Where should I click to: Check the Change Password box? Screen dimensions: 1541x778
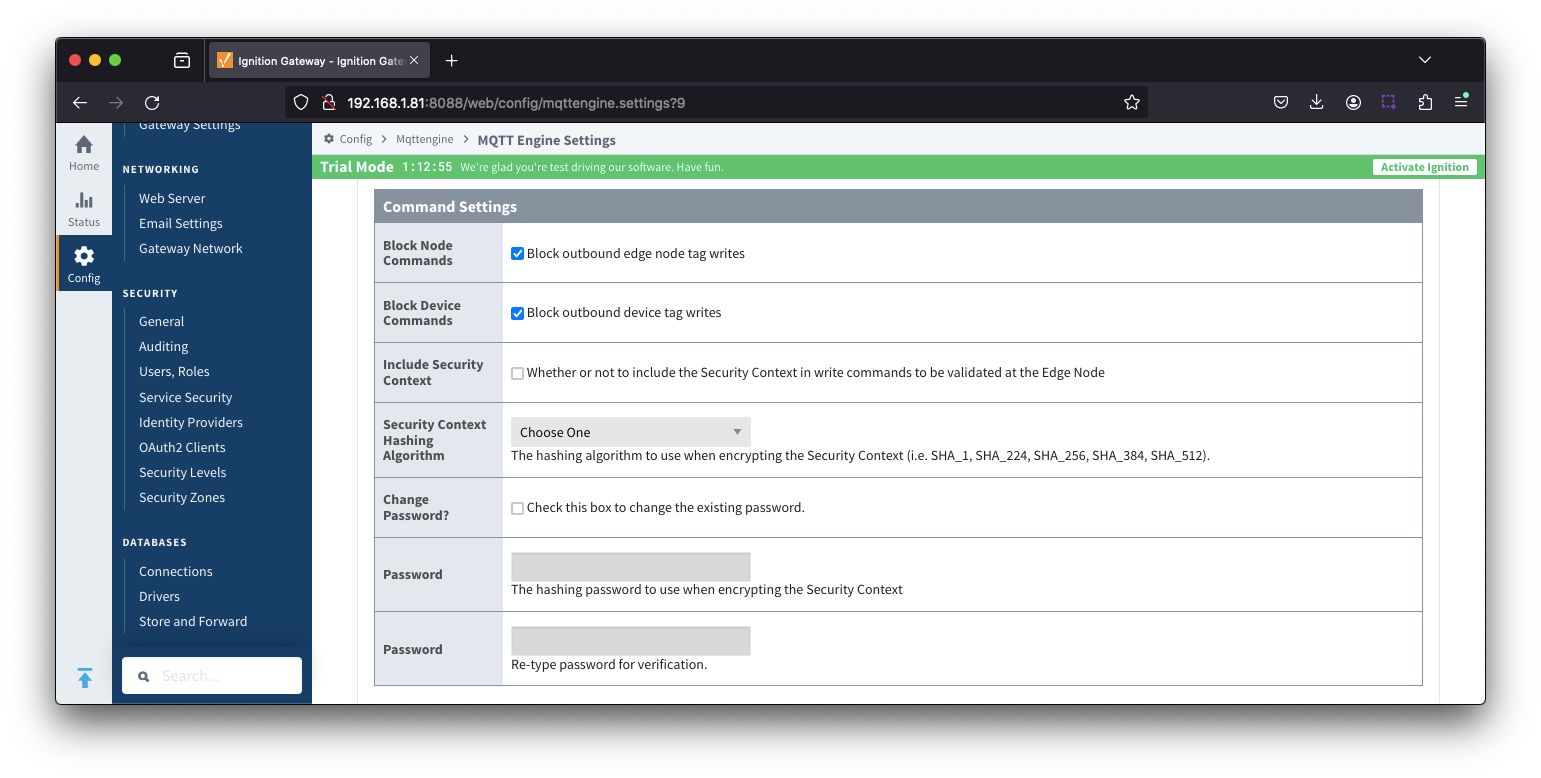[x=517, y=508]
